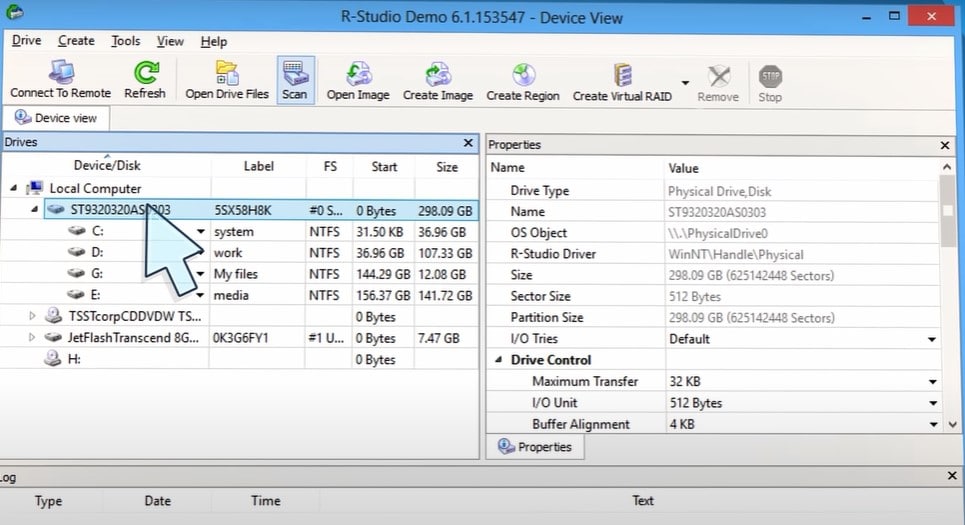The width and height of the screenshot is (965, 525).
Task: Sort drives by Start column header
Action: [384, 167]
